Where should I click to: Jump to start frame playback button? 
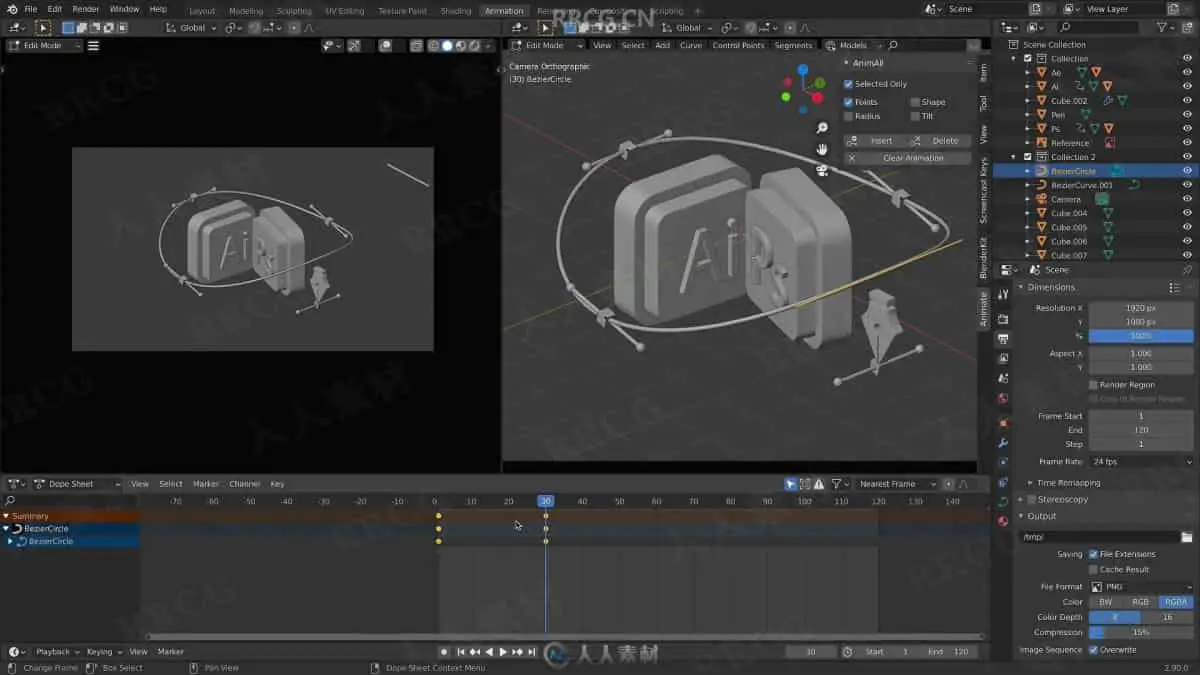[461, 652]
